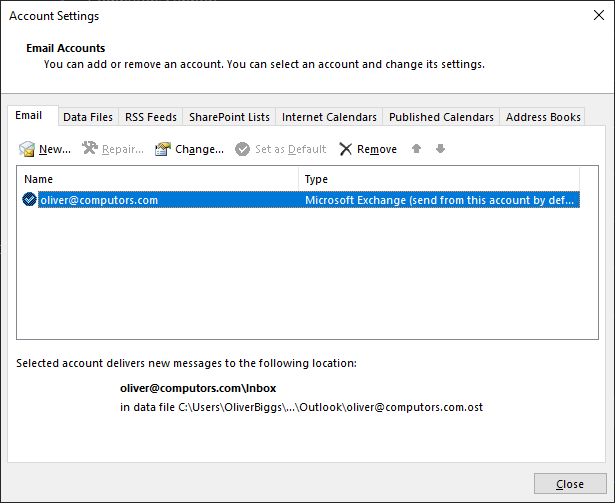Click the Change account icon
Screen dimensions: 615x503
tap(163, 149)
